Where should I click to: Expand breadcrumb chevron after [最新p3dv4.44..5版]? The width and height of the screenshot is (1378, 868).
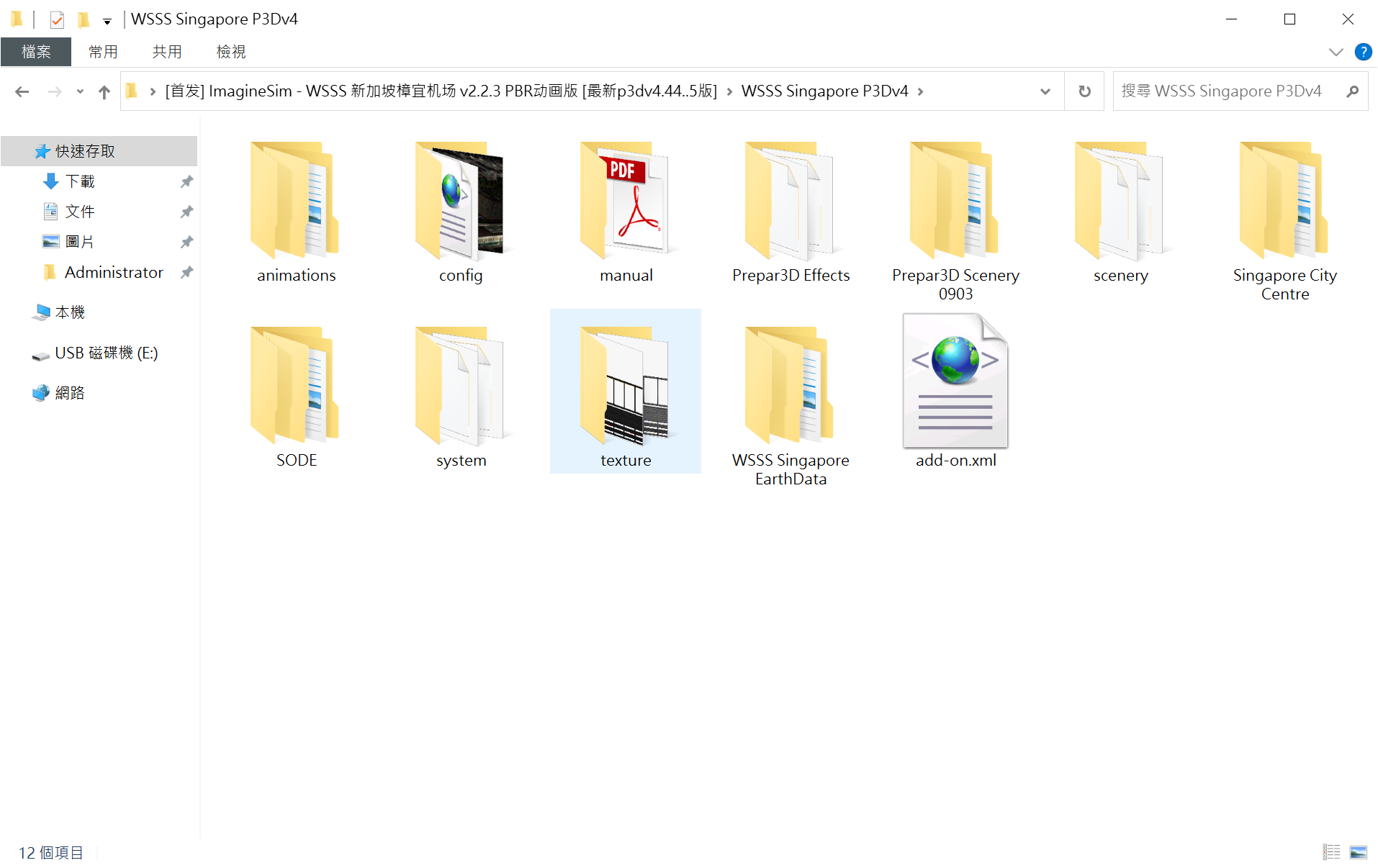pyautogui.click(x=729, y=91)
